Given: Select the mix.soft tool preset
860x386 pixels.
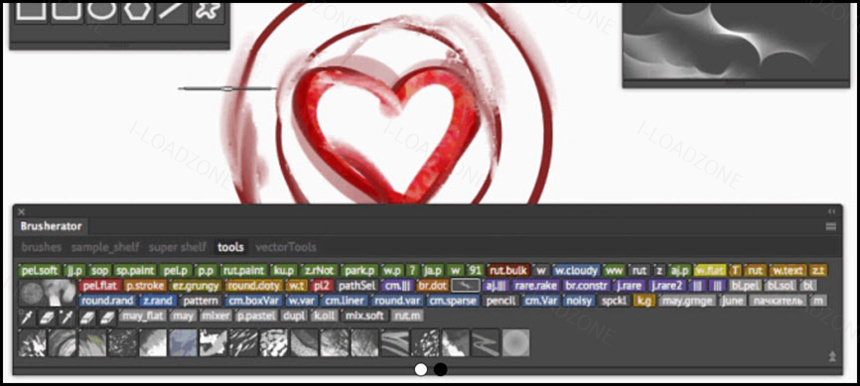Looking at the screenshot, I should (x=365, y=316).
